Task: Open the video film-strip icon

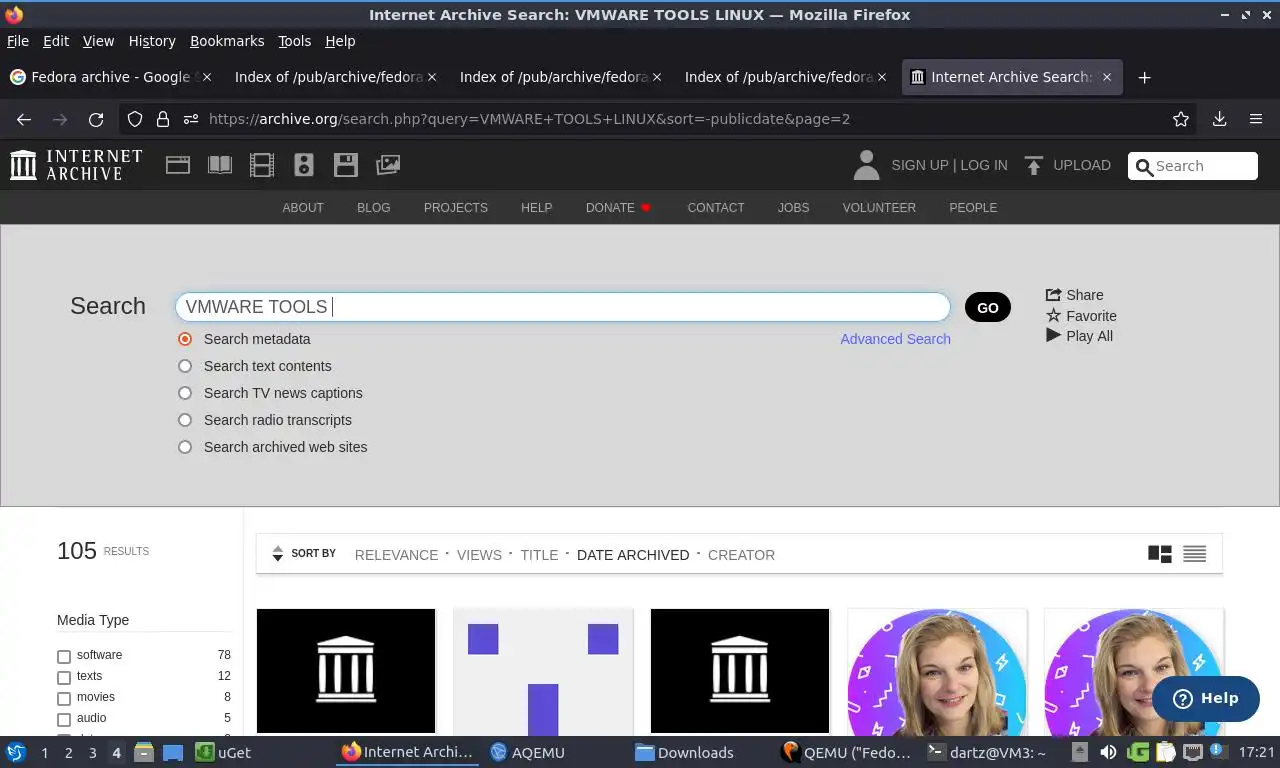Action: point(262,165)
